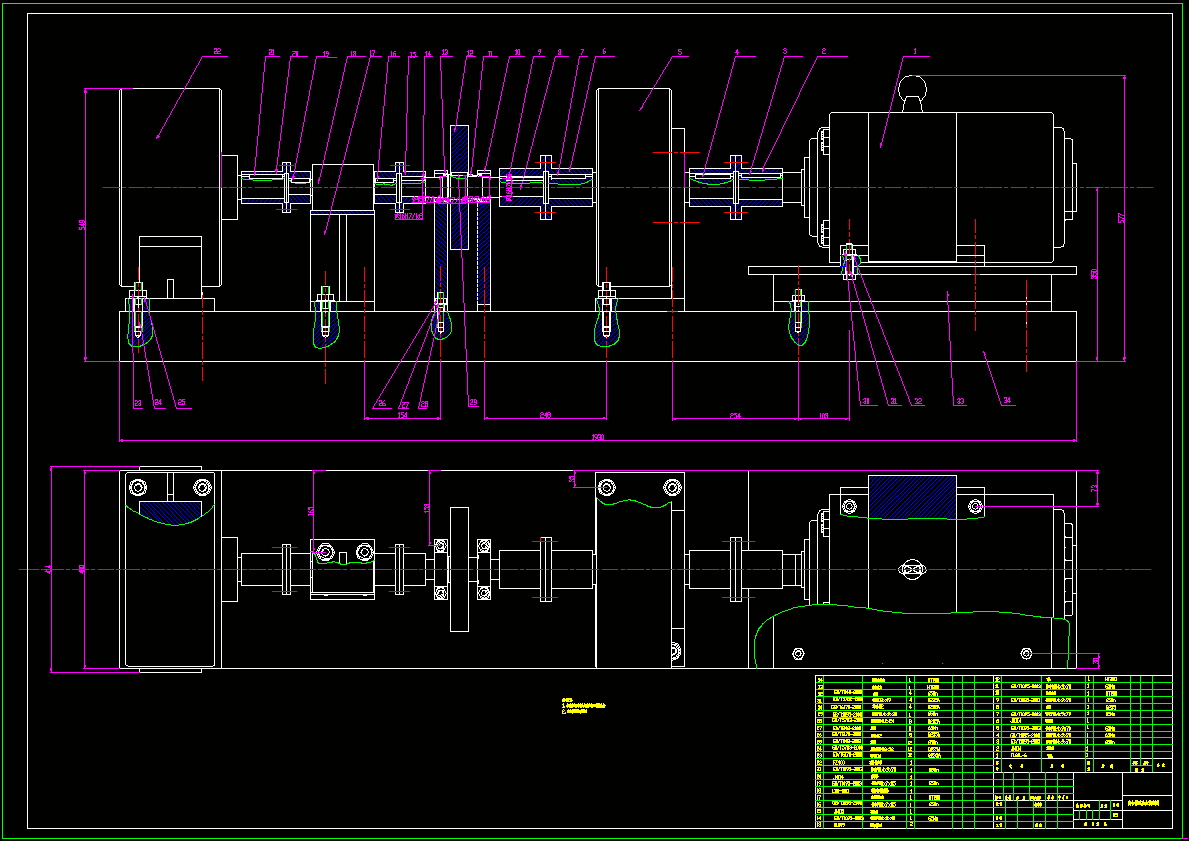Viewport: 1189px width, 841px height.
Task: Select part callout number 24
Action: point(158,403)
